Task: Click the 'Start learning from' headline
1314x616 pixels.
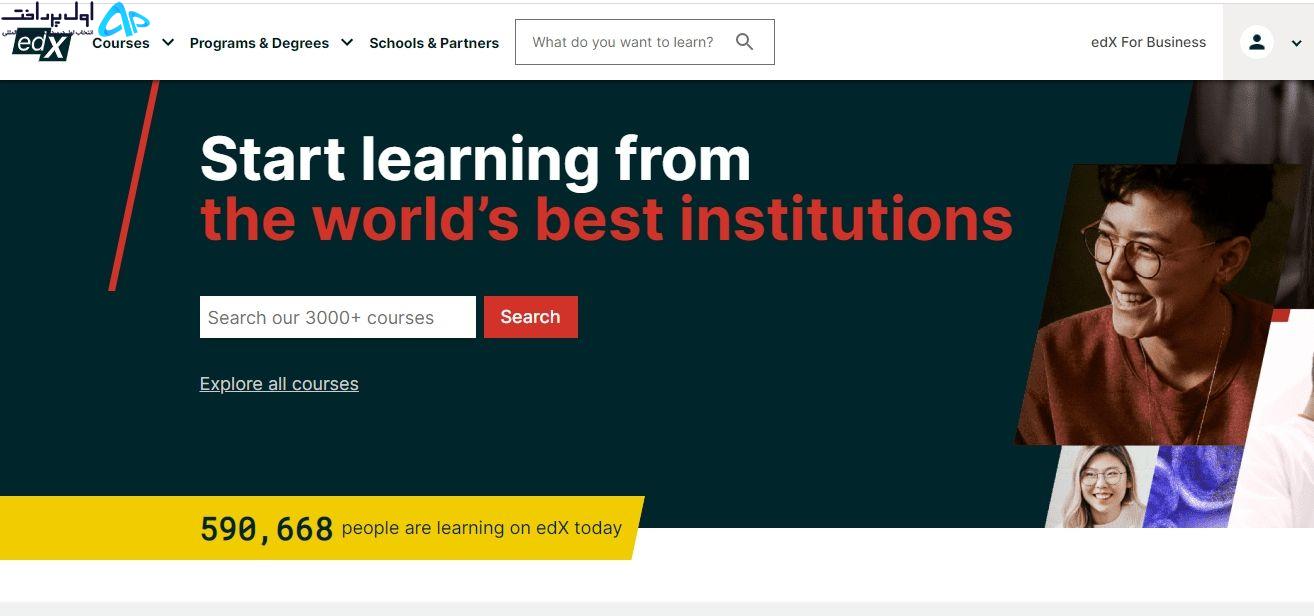Action: 475,160
